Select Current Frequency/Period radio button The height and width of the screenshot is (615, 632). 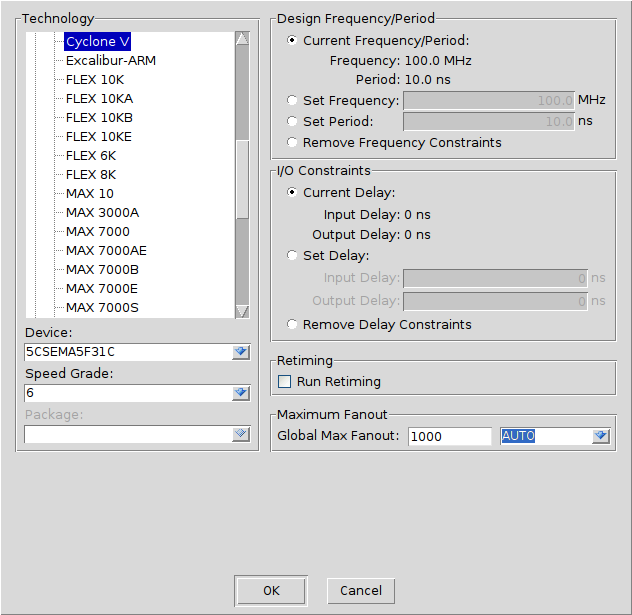click(x=292, y=41)
